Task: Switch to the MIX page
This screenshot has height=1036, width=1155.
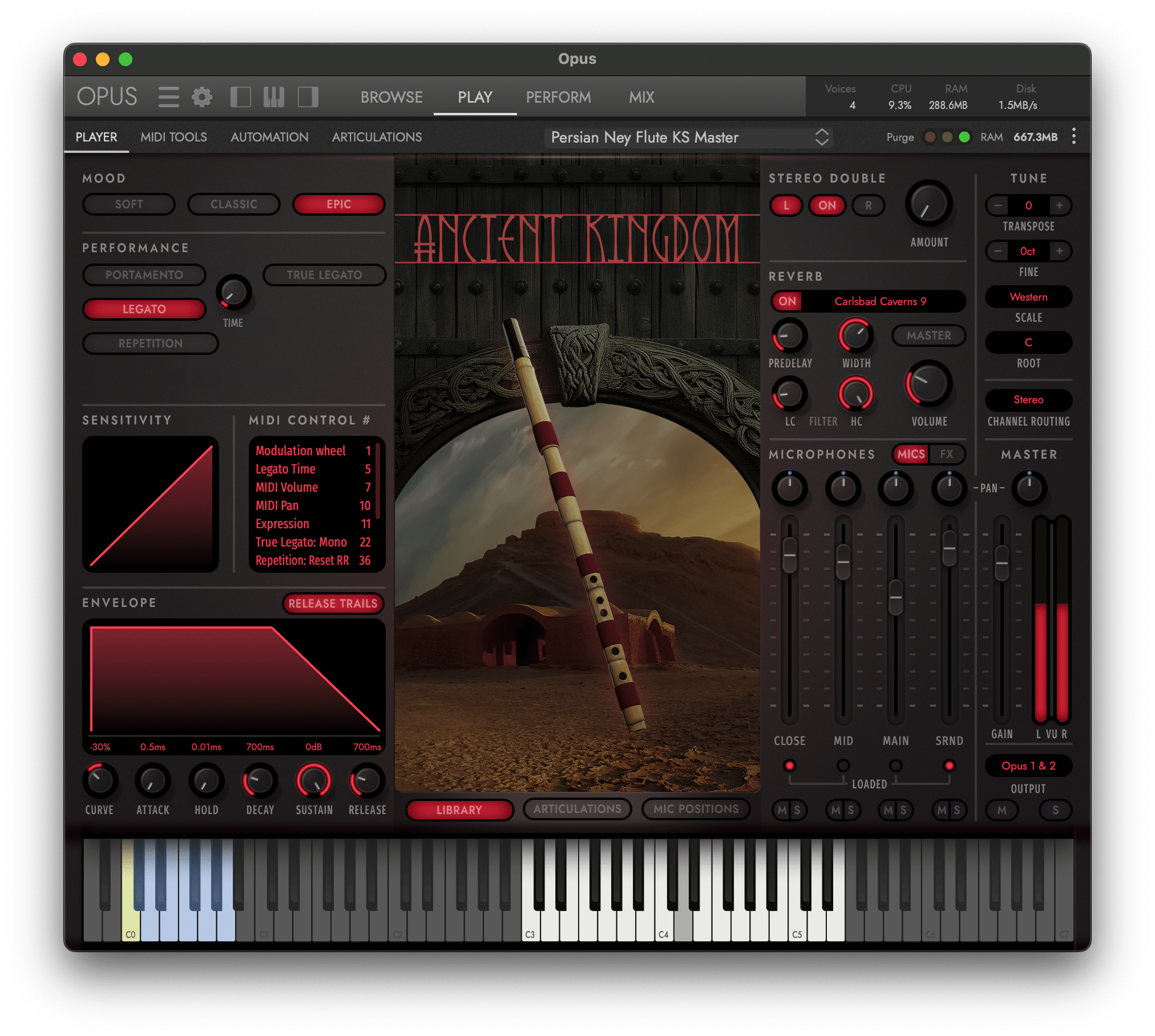Action: click(641, 97)
